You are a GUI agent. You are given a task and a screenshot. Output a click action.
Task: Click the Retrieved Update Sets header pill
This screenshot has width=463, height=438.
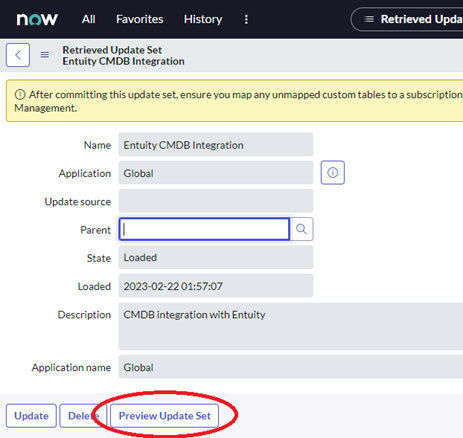[407, 19]
